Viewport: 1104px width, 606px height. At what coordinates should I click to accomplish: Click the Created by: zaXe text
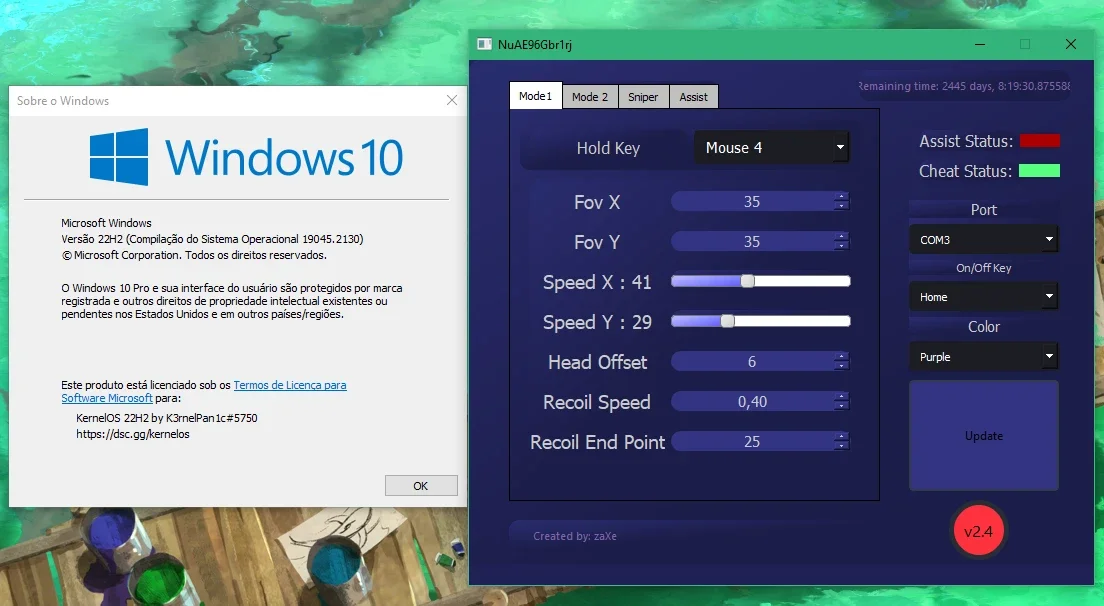(575, 536)
